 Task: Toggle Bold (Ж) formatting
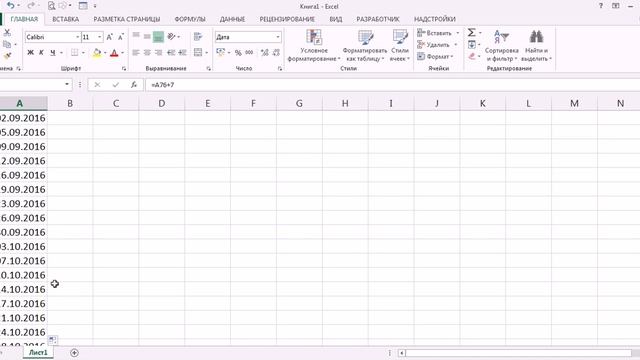[30, 53]
